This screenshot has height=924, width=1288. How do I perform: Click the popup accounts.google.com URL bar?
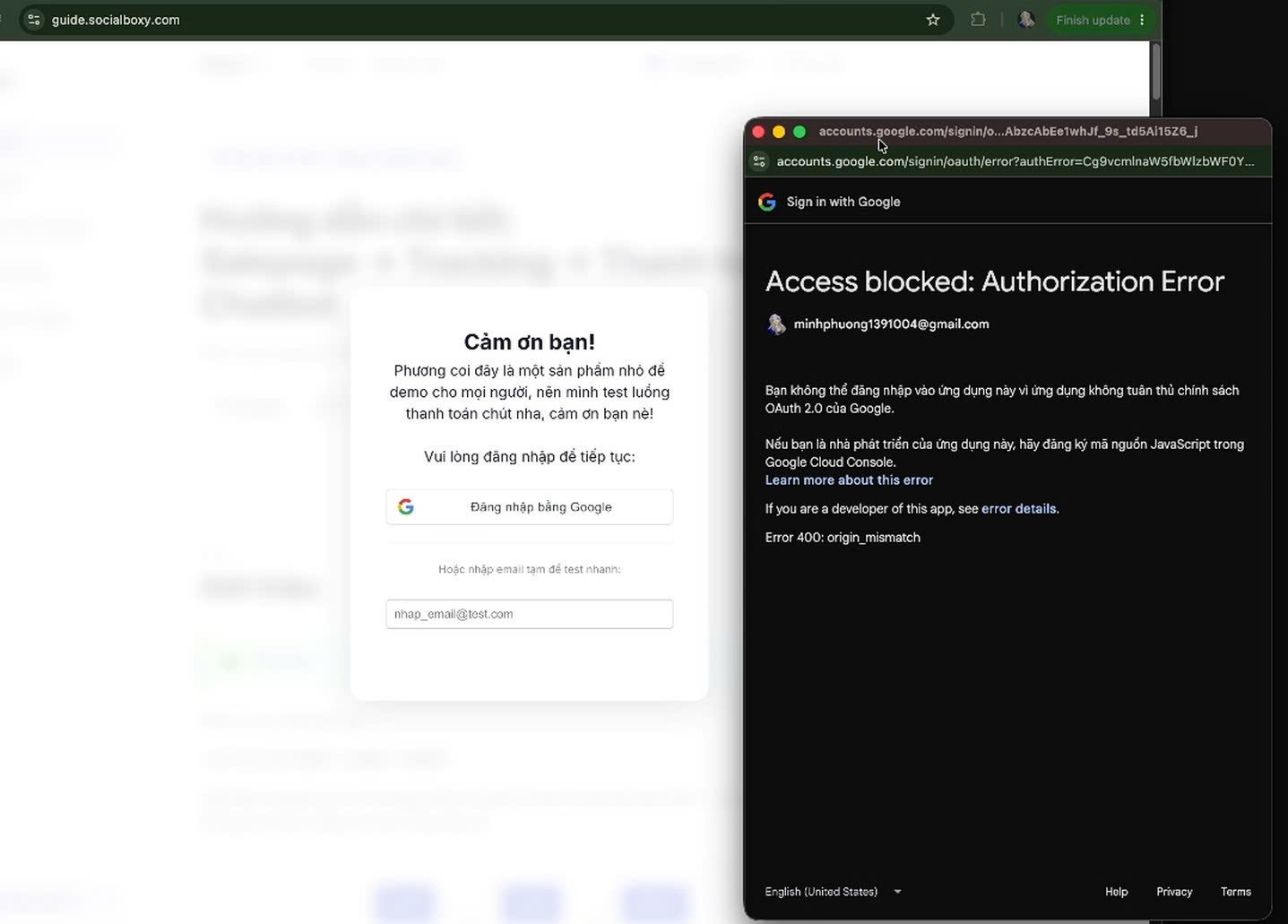click(1015, 161)
